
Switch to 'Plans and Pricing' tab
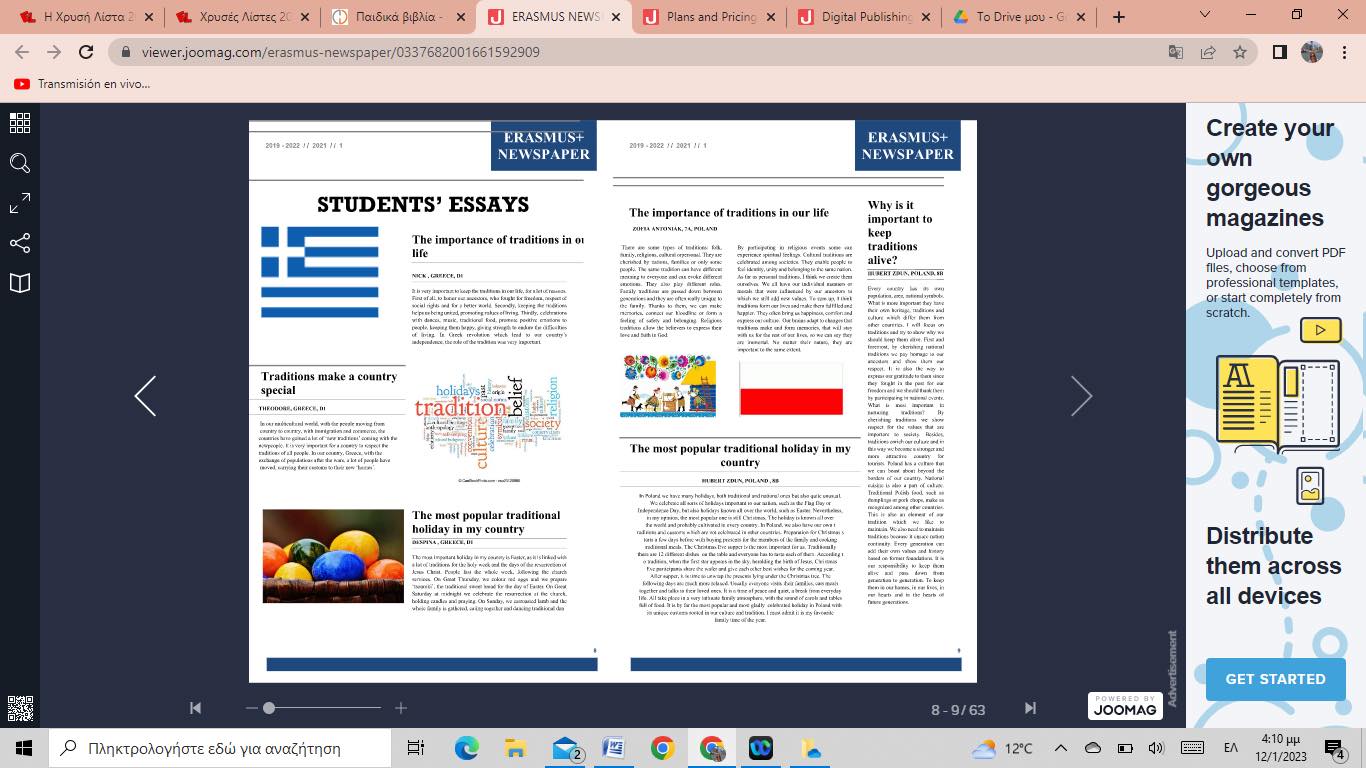[x=711, y=17]
